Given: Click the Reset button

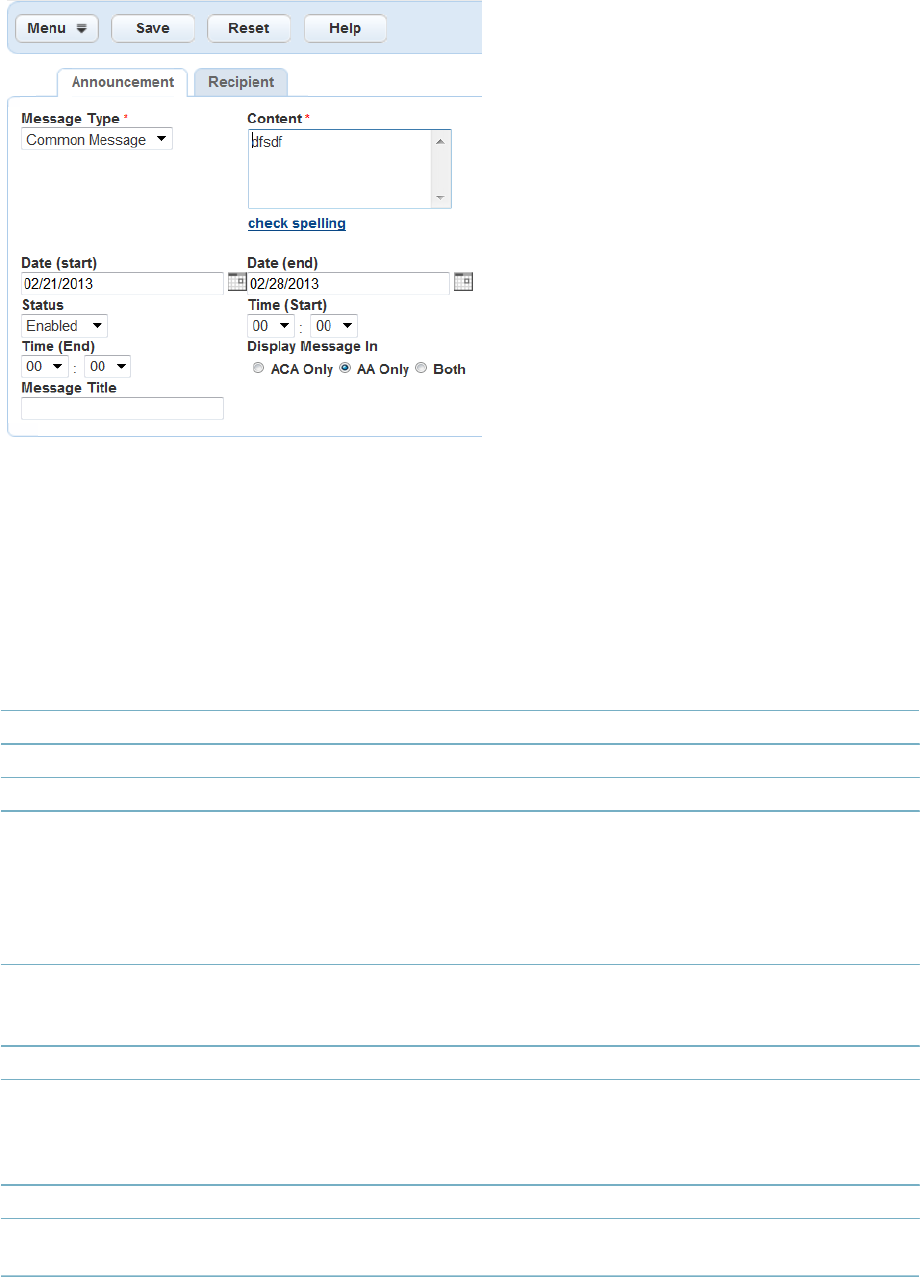Looking at the screenshot, I should [x=249, y=28].
